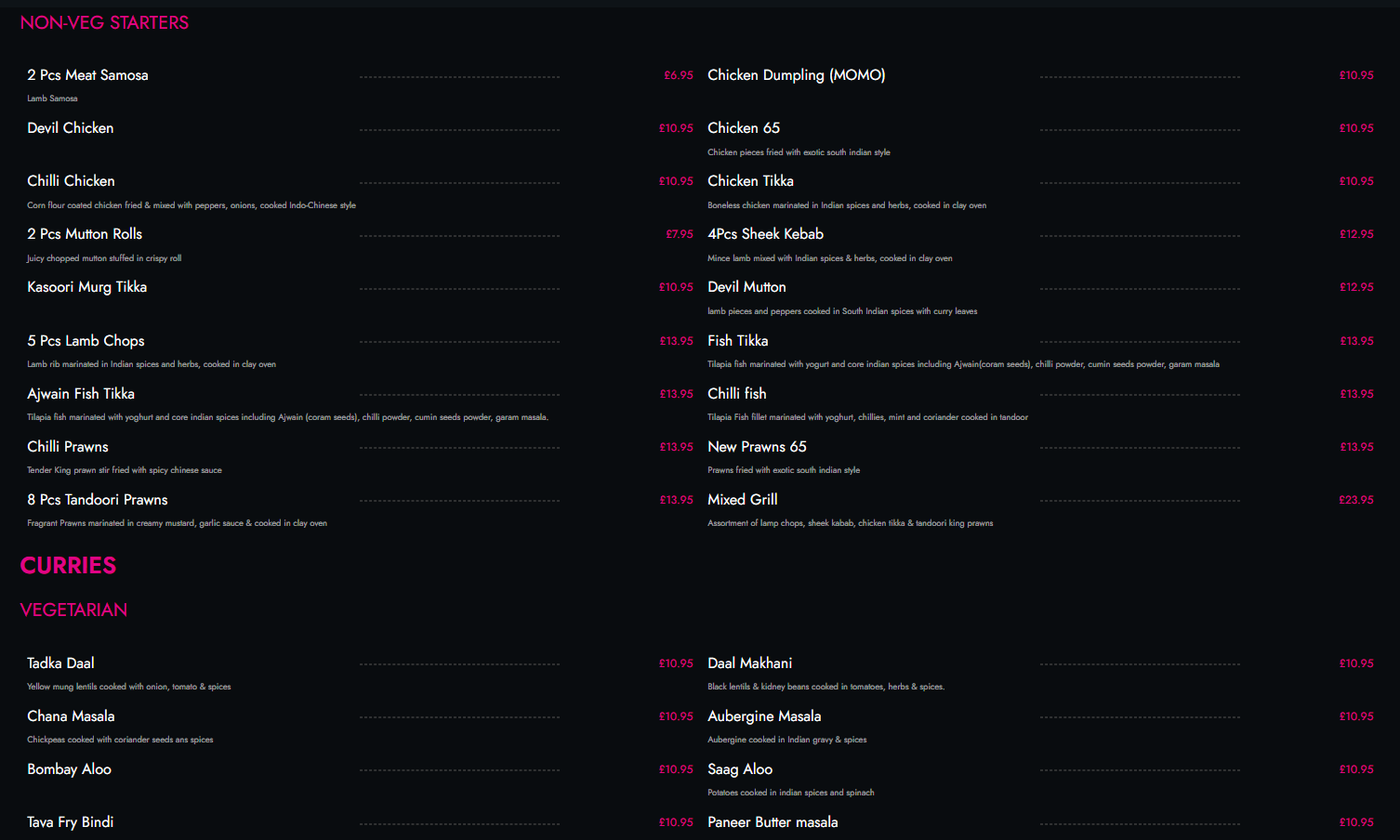1400x840 pixels.
Task: Open the Chicken Dumpling (MOMO) item
Action: click(x=796, y=75)
